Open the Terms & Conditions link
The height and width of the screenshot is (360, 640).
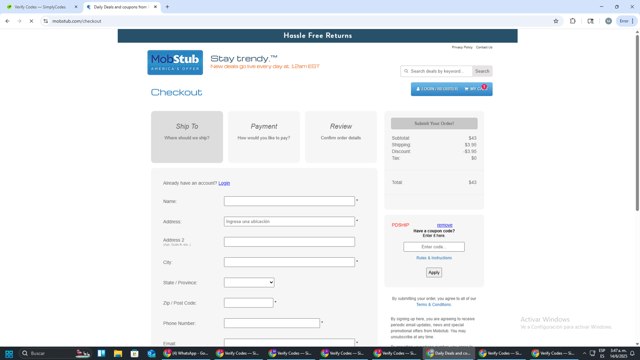tap(433, 304)
